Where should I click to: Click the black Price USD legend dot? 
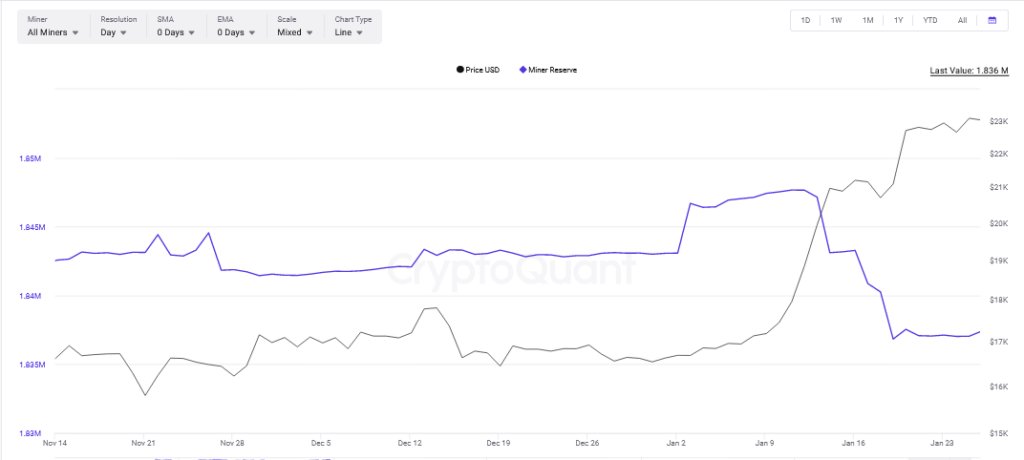coord(459,70)
